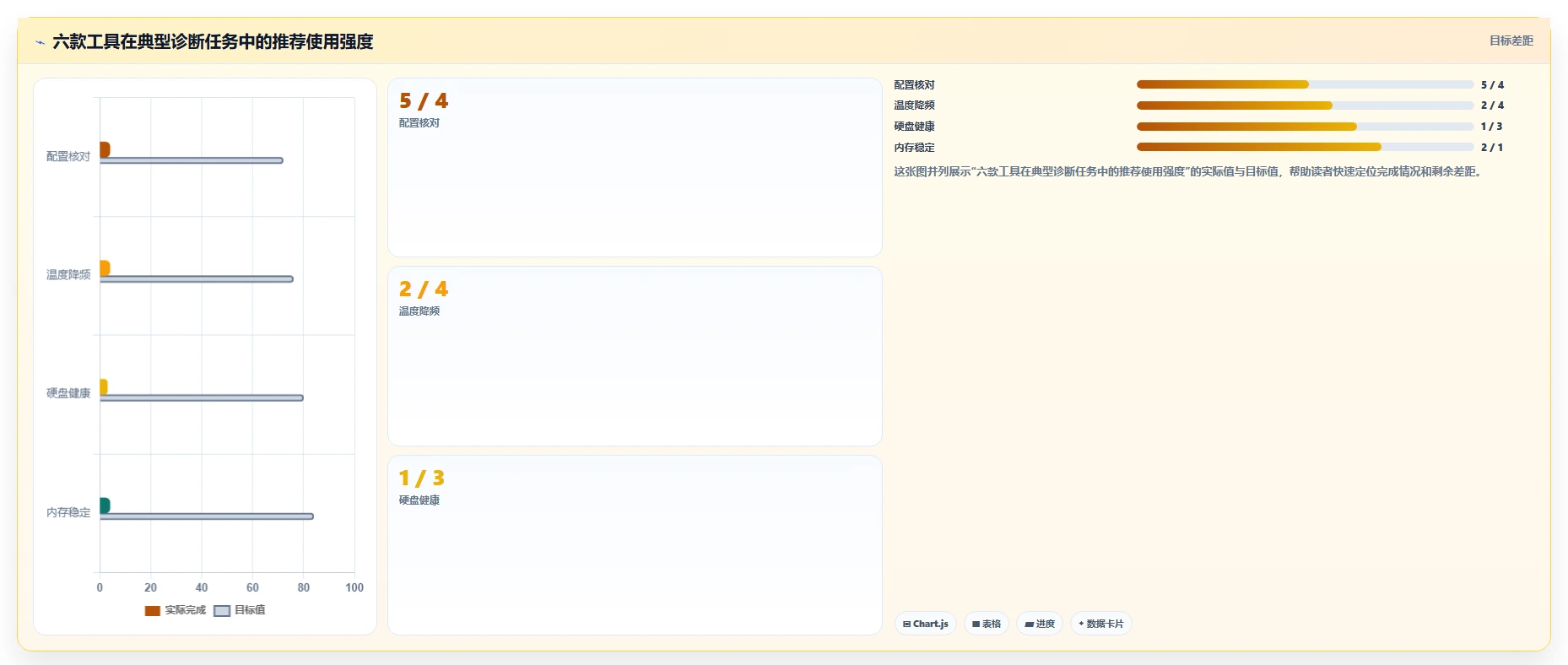The image size is (1568, 665).
Task: Toggle the 实际完成 legend entry
Action: 175,610
